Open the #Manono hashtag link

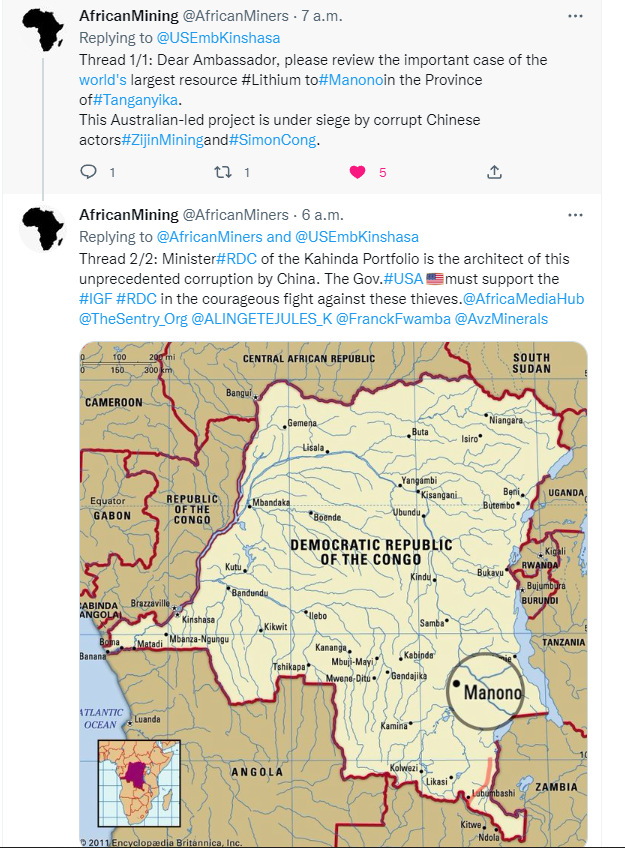click(x=351, y=80)
